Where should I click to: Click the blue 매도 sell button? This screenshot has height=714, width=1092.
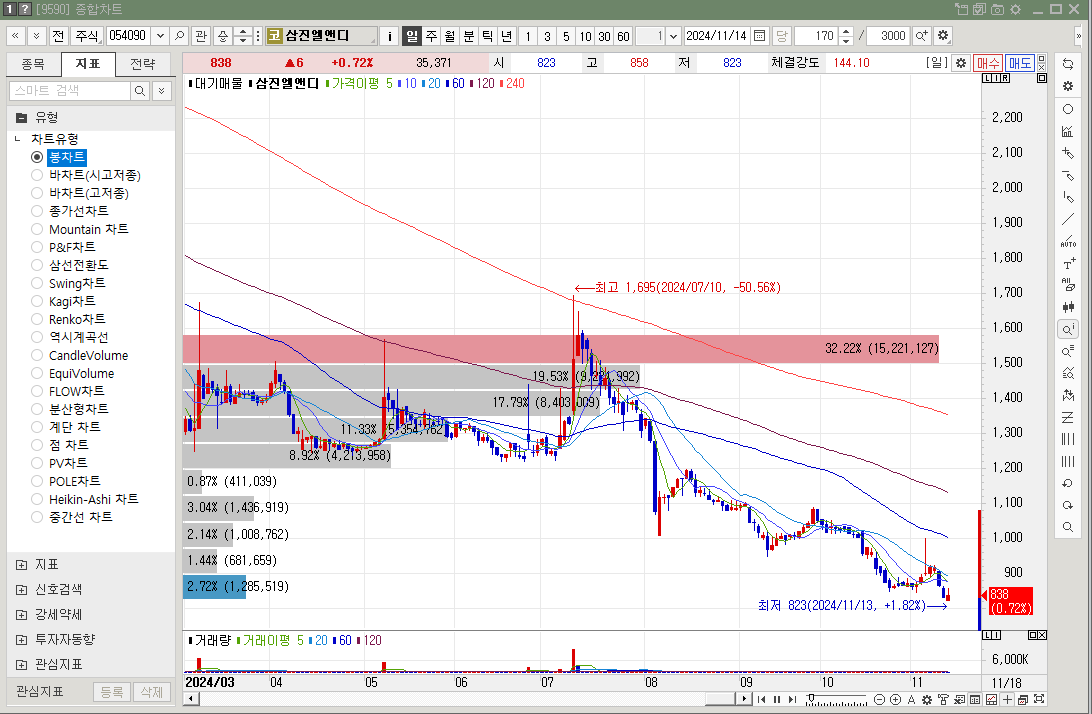click(x=1020, y=63)
